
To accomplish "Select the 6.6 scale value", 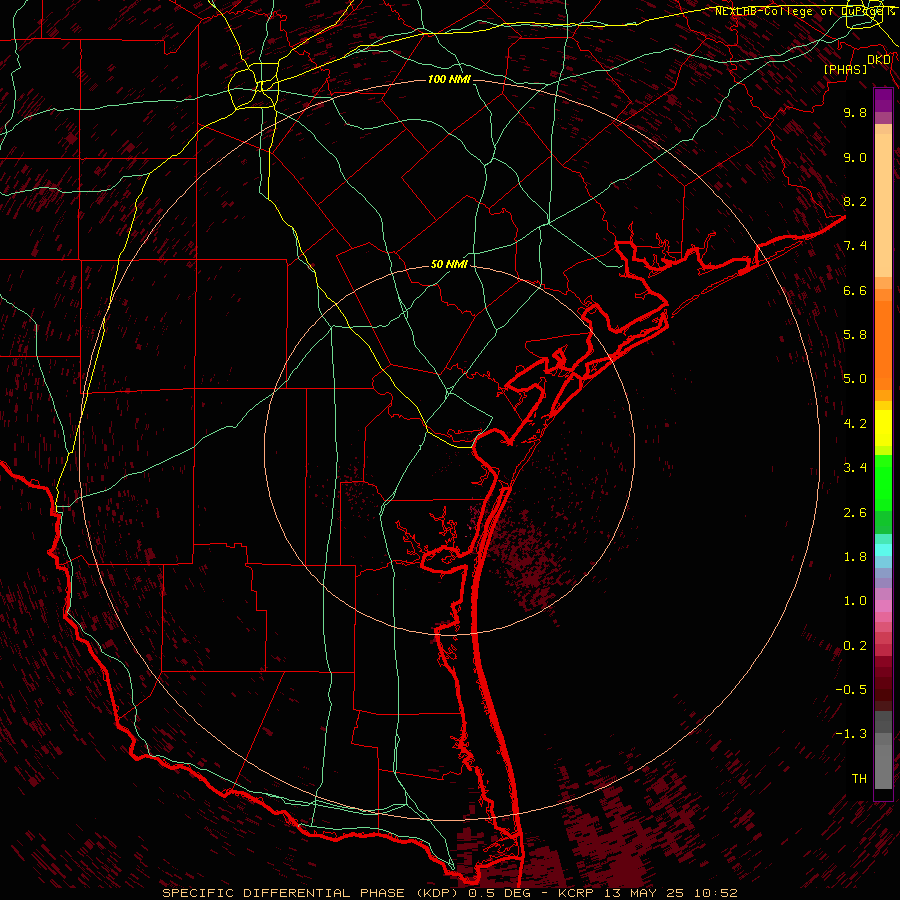I will pos(855,290).
